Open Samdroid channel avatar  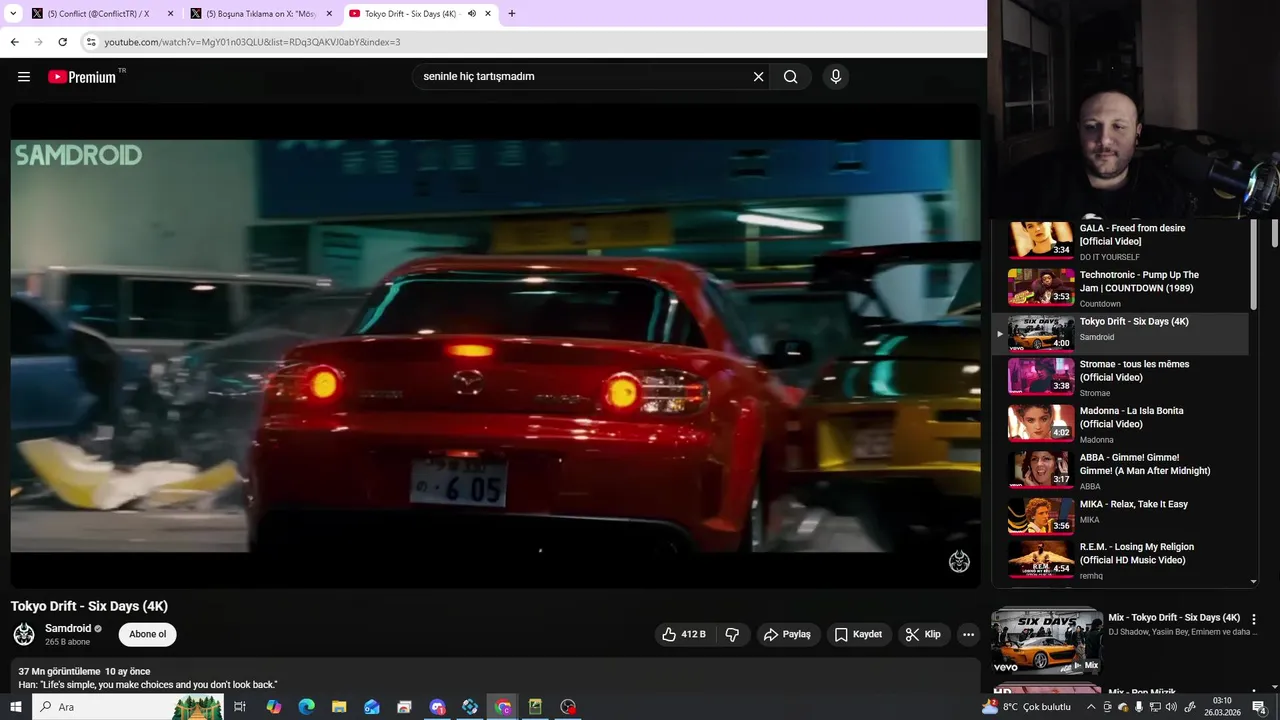24,634
